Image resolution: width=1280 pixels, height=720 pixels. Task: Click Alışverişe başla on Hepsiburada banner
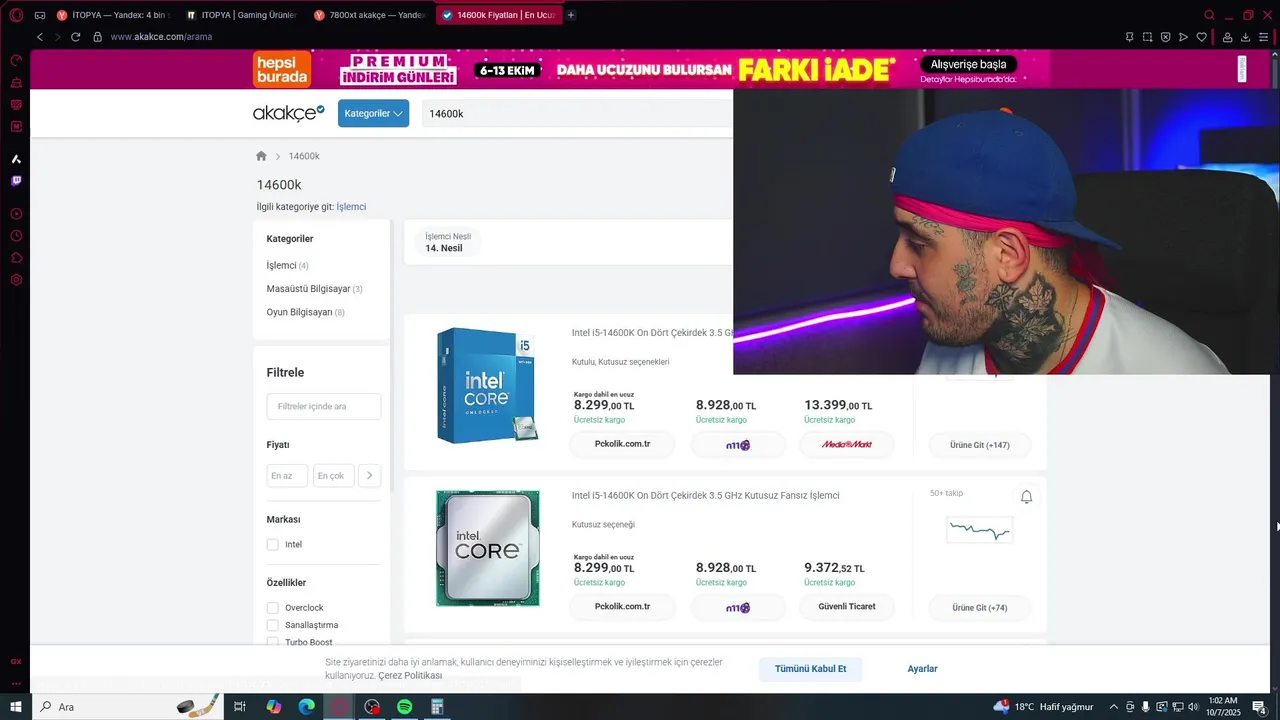click(967, 64)
